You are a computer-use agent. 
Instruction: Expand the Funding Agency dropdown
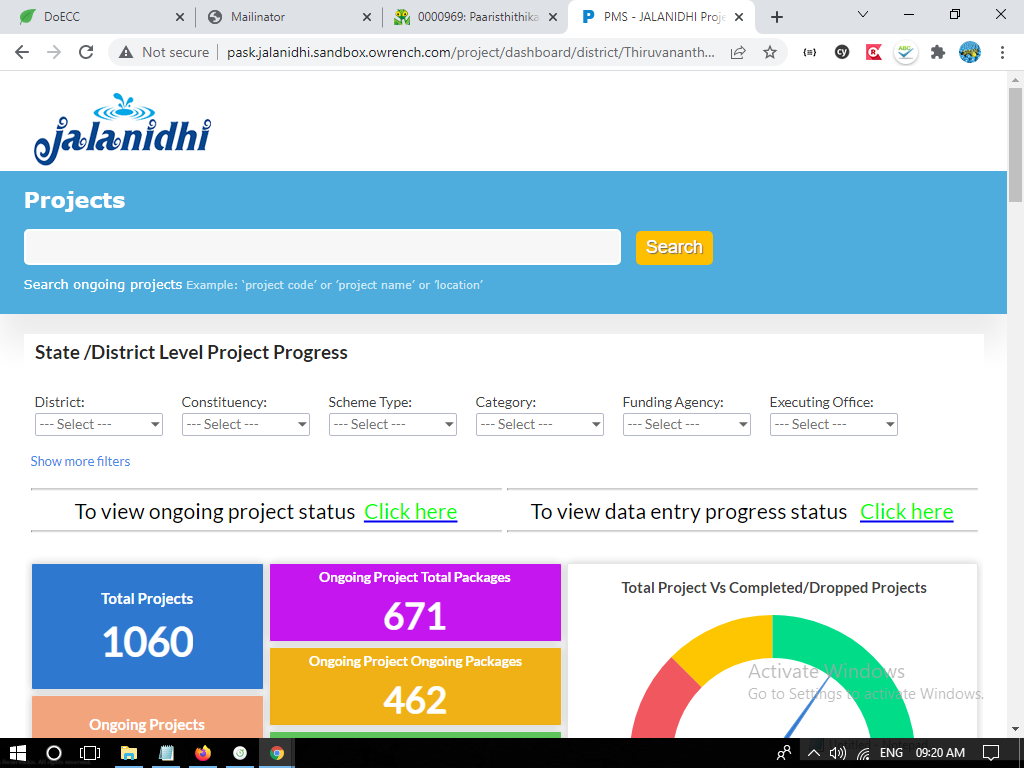tap(686, 425)
